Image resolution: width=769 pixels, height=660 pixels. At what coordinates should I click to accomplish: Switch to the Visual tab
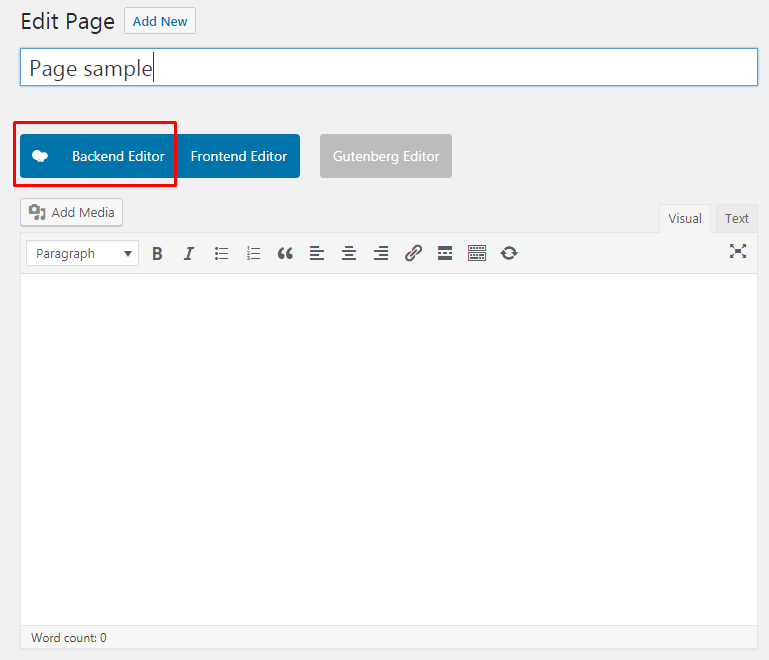(684, 218)
